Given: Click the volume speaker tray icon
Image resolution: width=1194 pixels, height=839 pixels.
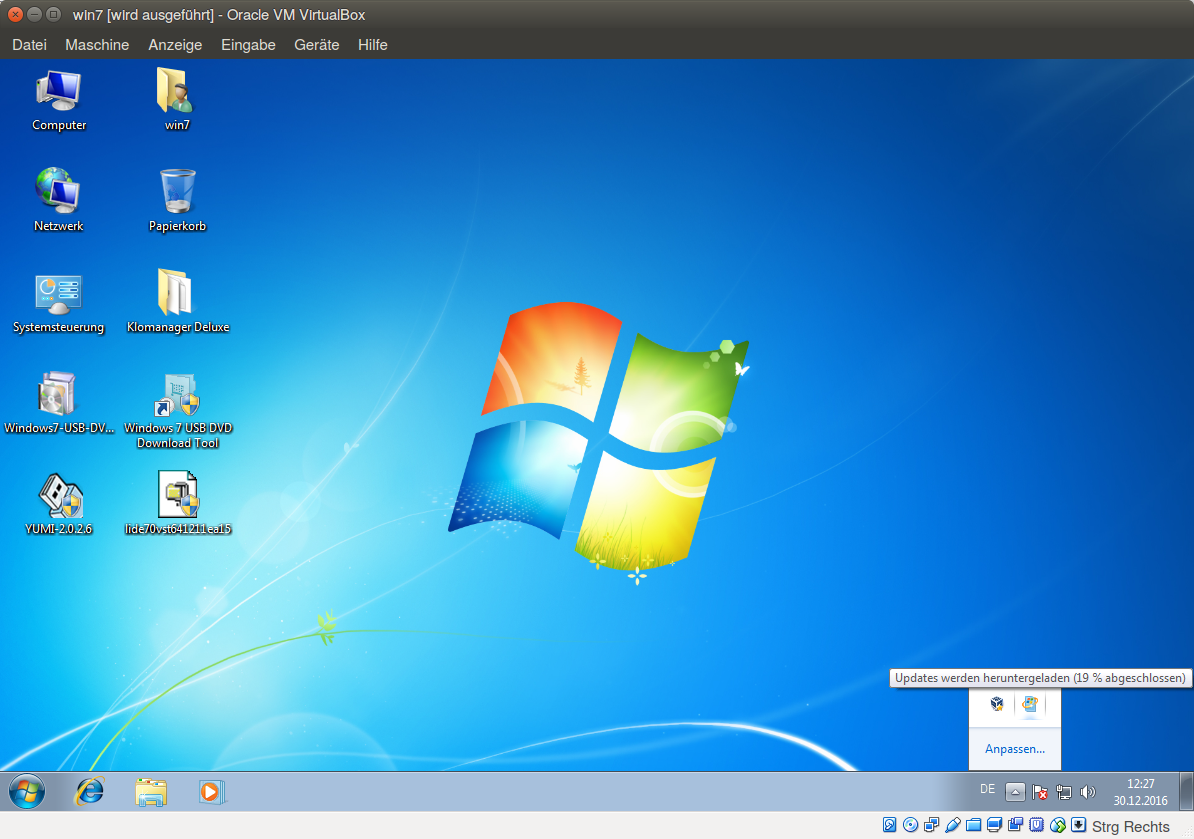Looking at the screenshot, I should (1088, 791).
